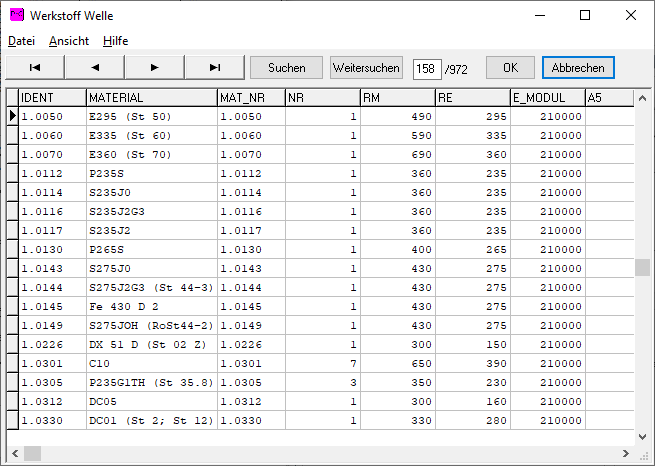The image size is (655, 466).
Task: Open the Datei menu
Action: [21, 41]
